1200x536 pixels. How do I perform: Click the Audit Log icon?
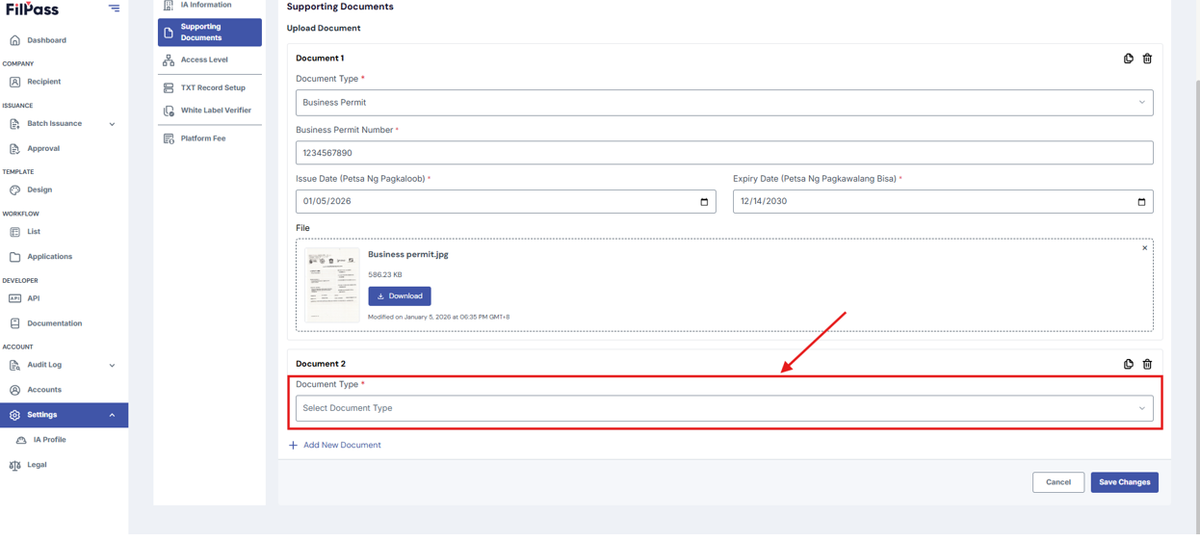point(15,365)
